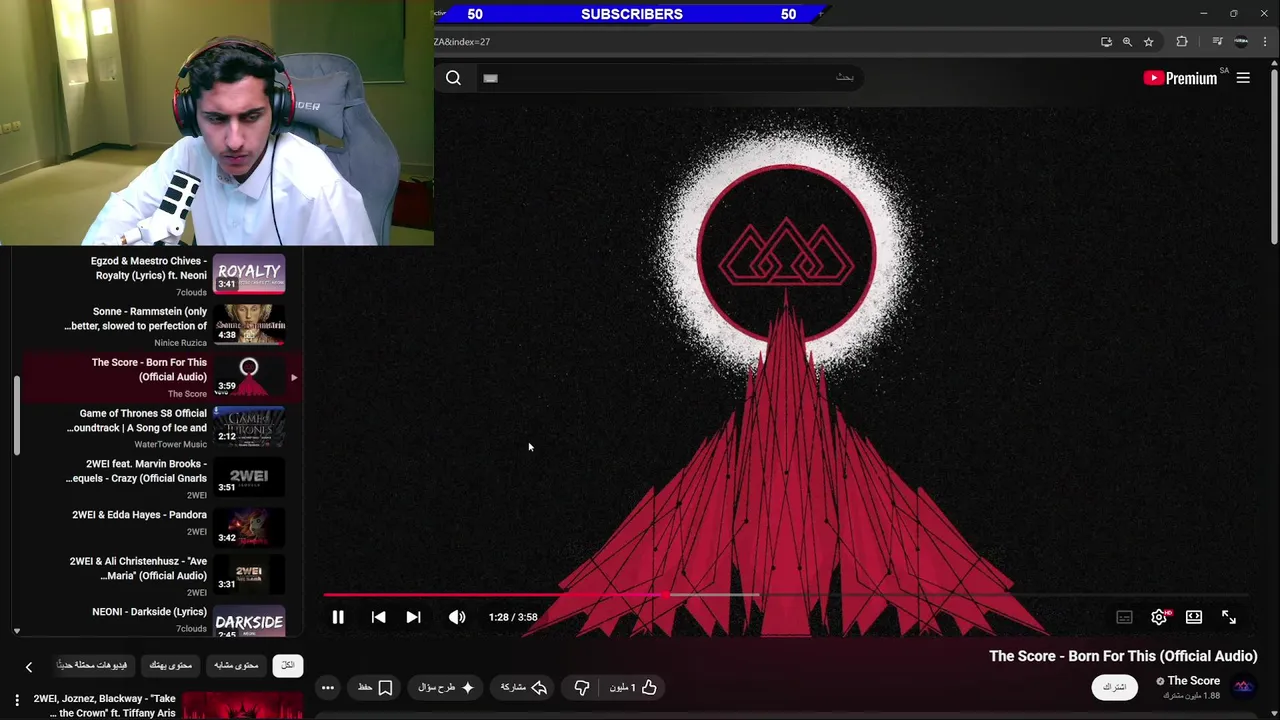Open the player settings gear
1280x720 pixels.
[x=1159, y=617]
